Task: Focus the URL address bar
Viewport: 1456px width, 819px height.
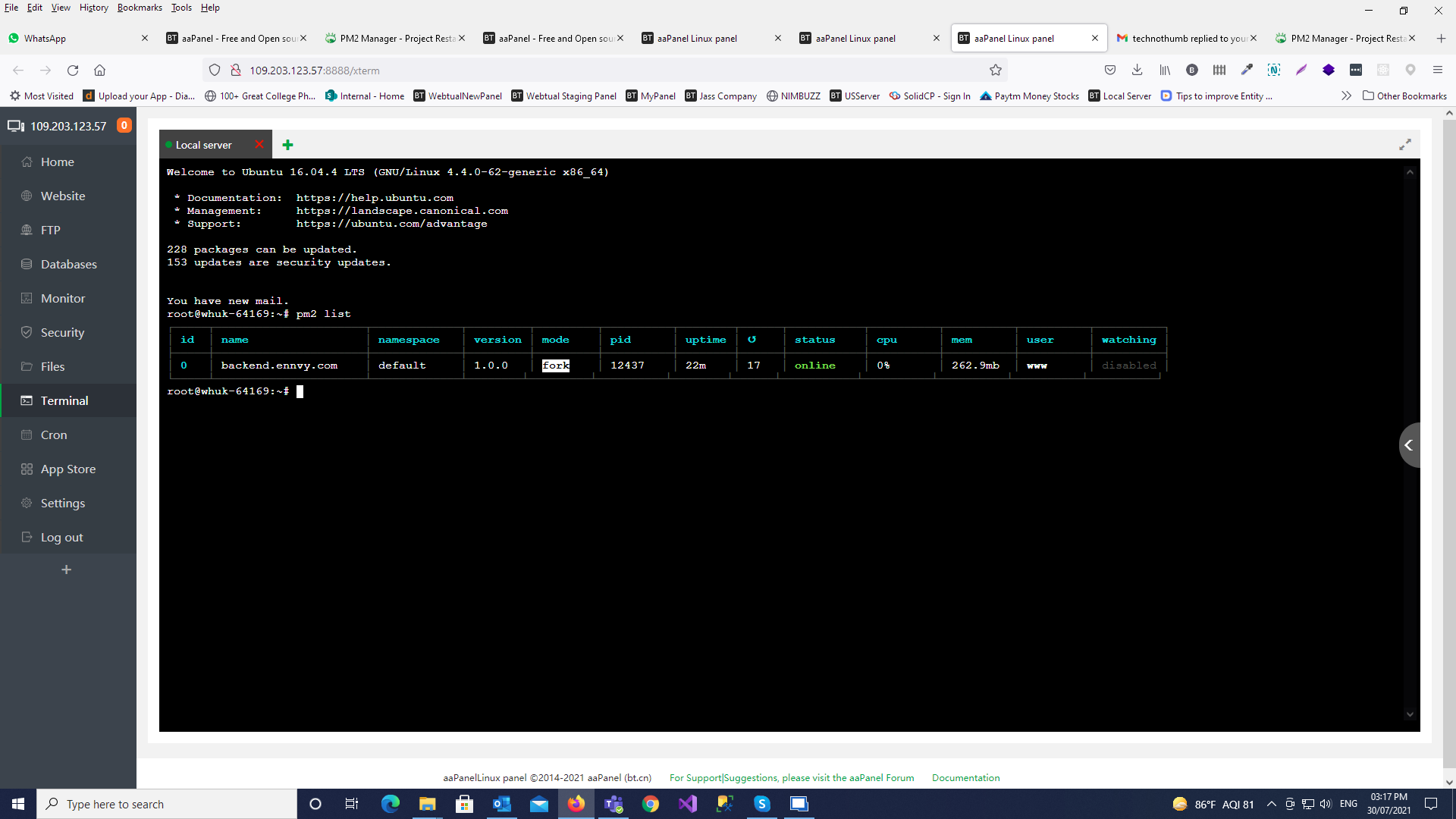Action: [607, 70]
